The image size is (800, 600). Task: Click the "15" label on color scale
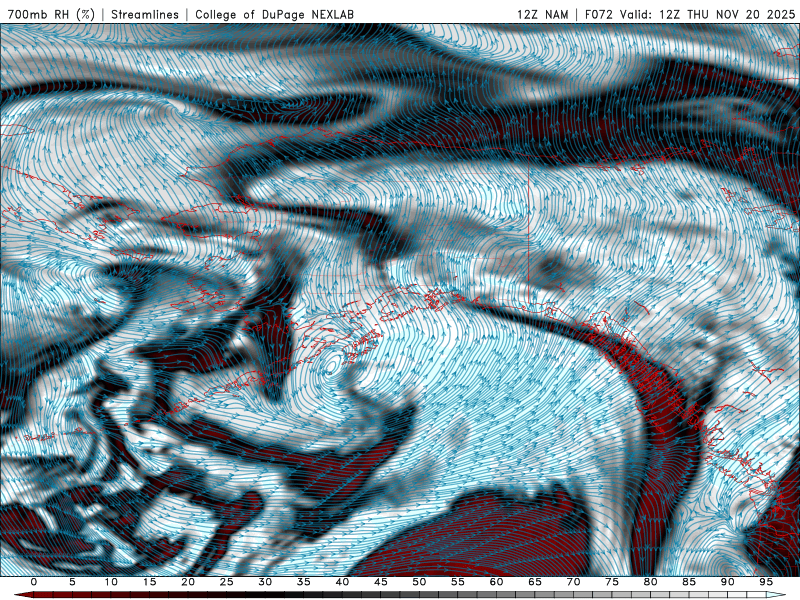(149, 582)
